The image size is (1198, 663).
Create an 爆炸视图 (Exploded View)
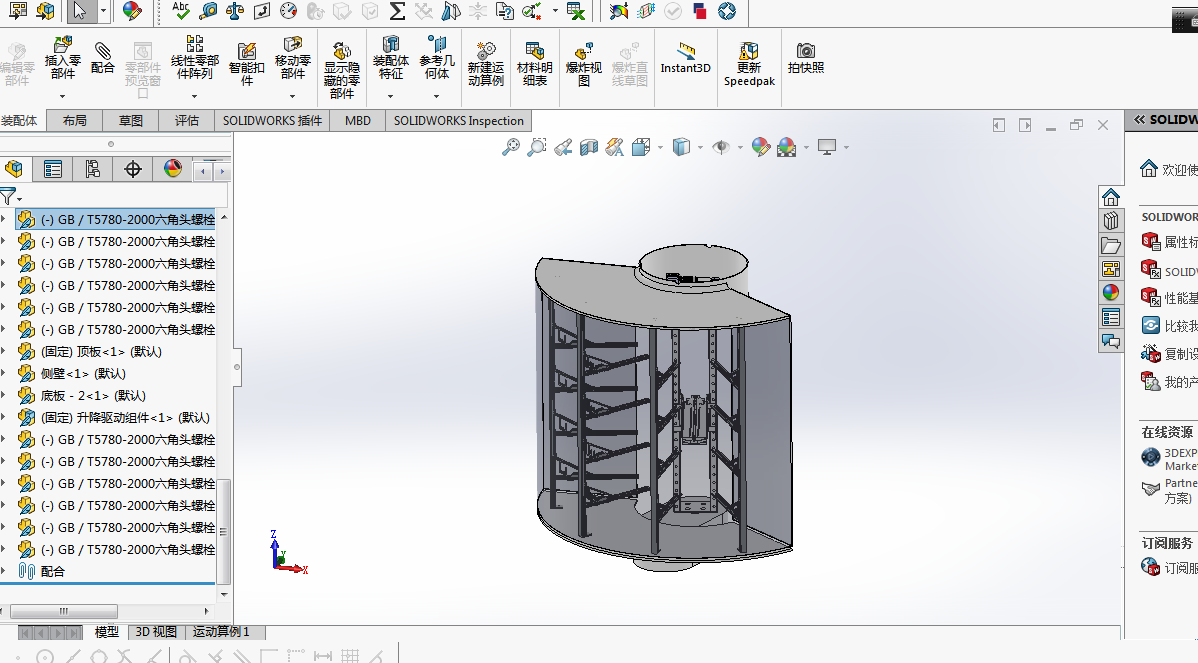(x=584, y=64)
